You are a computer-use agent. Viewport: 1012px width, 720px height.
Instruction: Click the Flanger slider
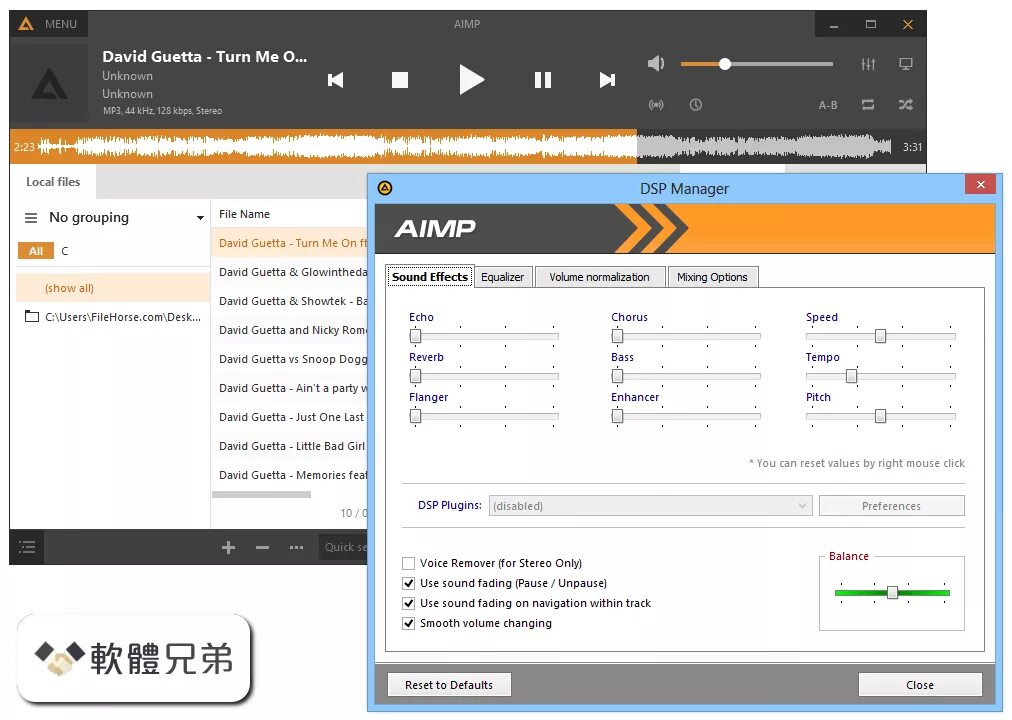(x=484, y=416)
